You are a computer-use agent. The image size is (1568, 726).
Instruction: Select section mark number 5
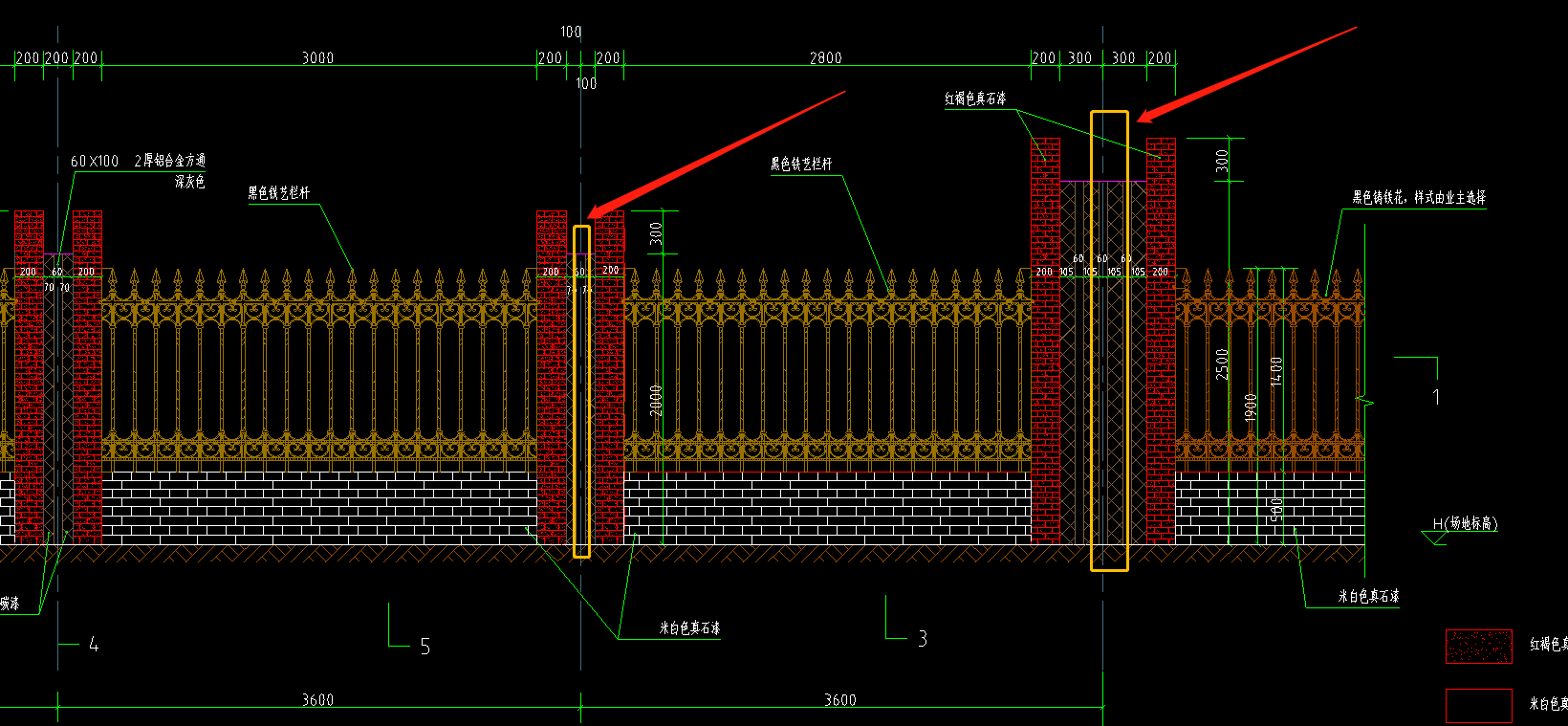point(425,648)
